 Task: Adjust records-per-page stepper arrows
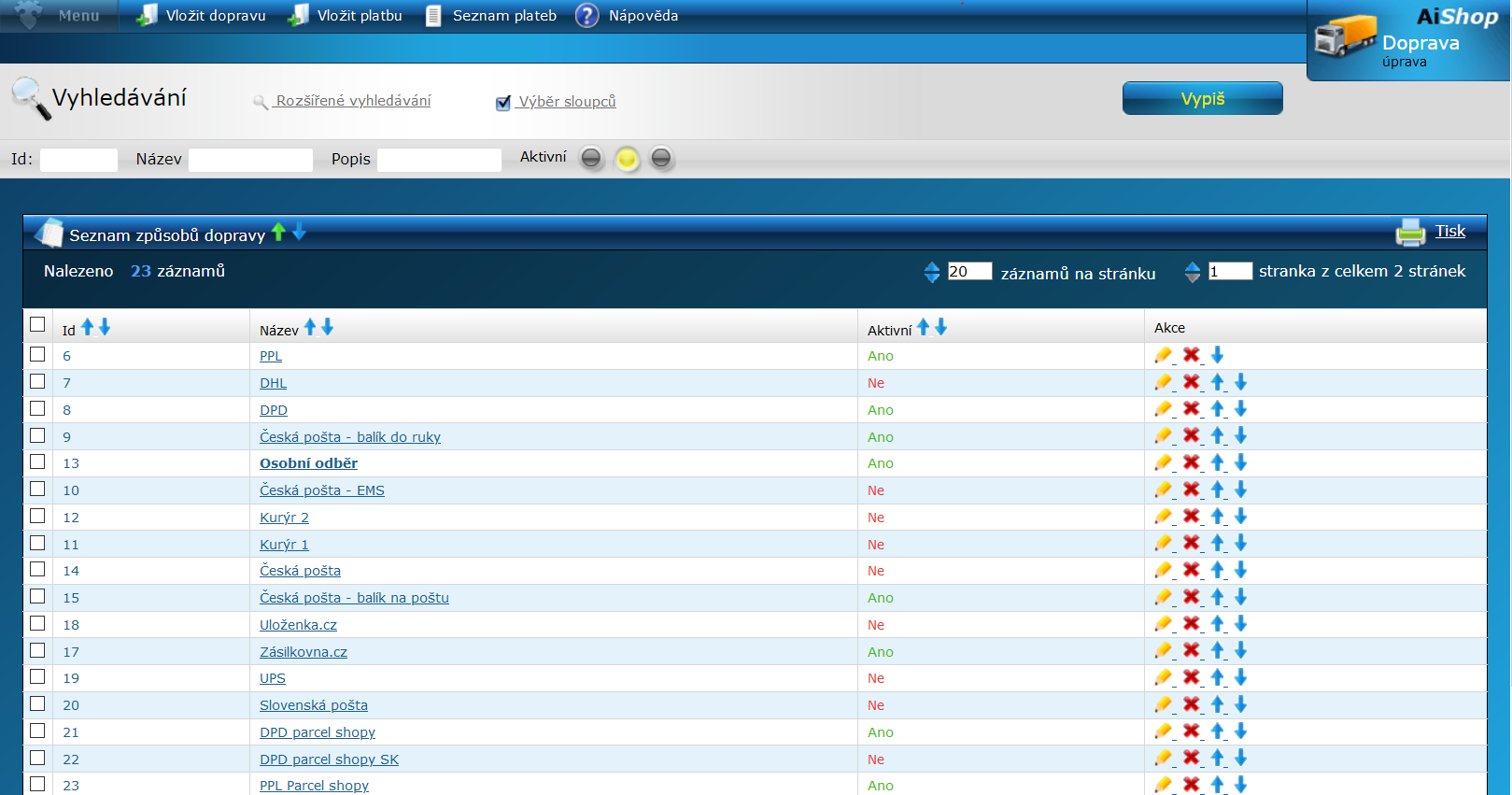(932, 272)
